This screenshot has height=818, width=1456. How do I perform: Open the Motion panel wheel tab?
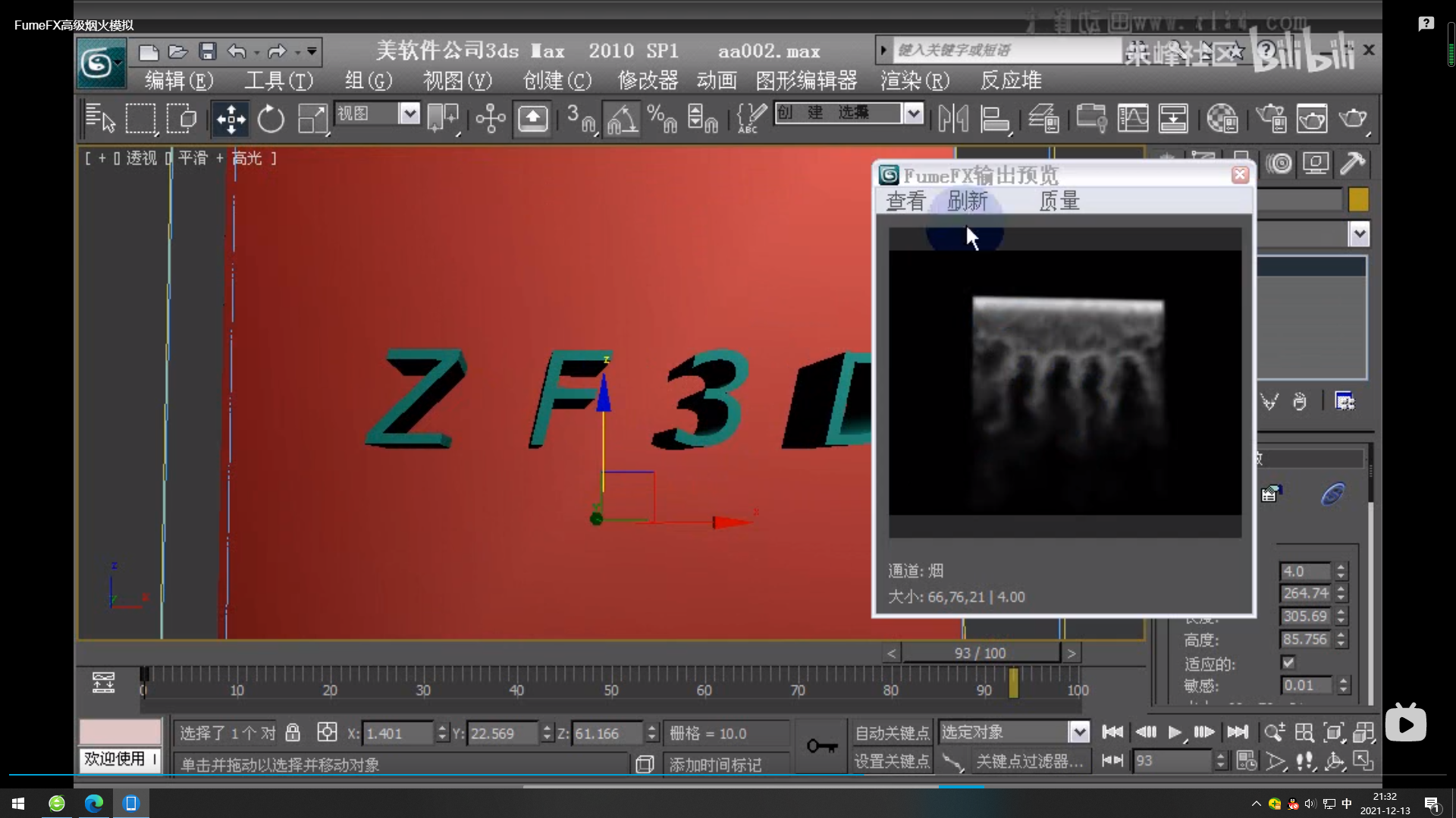click(1279, 163)
